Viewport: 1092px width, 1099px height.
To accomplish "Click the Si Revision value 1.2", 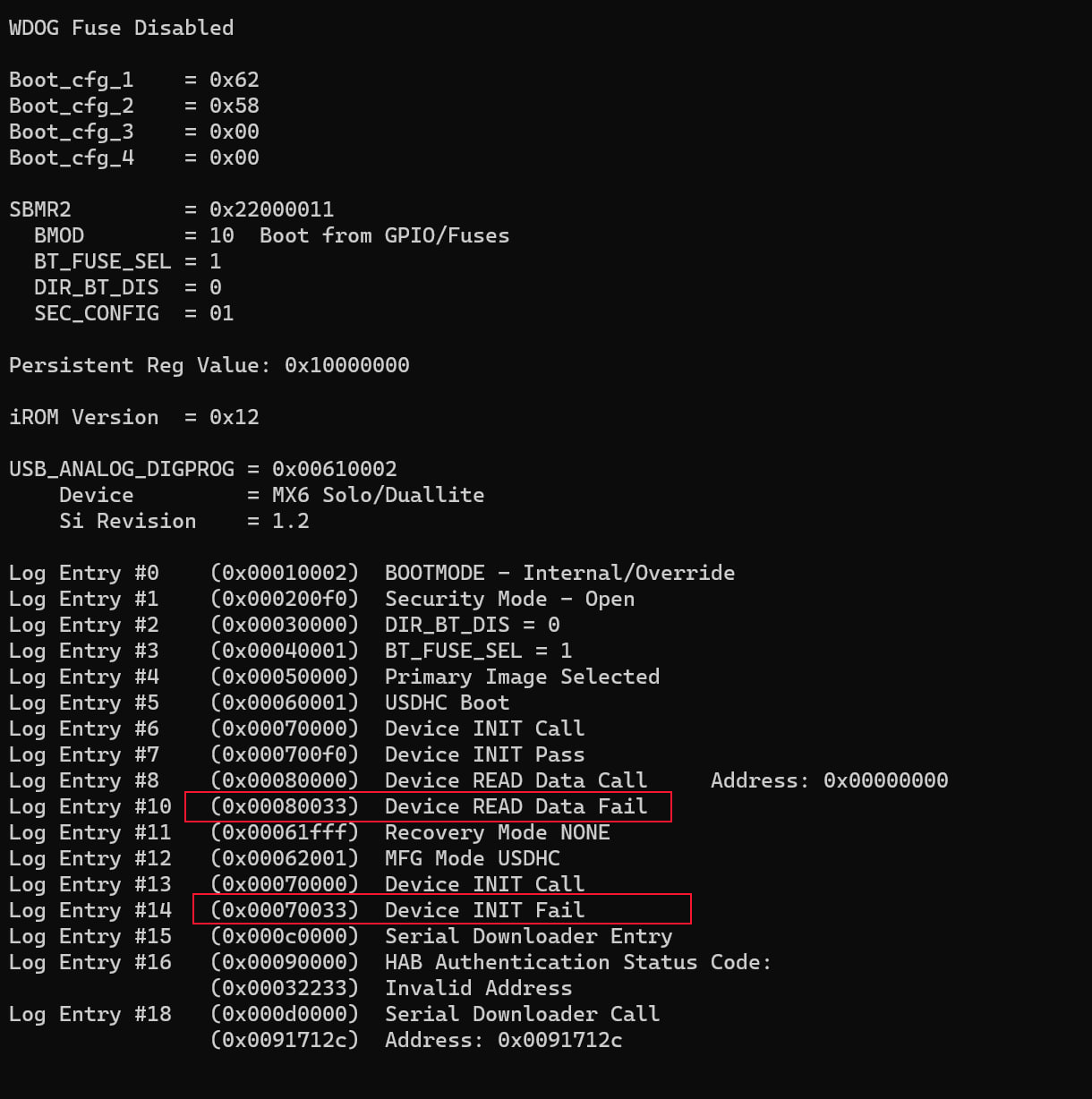I will click(290, 521).
